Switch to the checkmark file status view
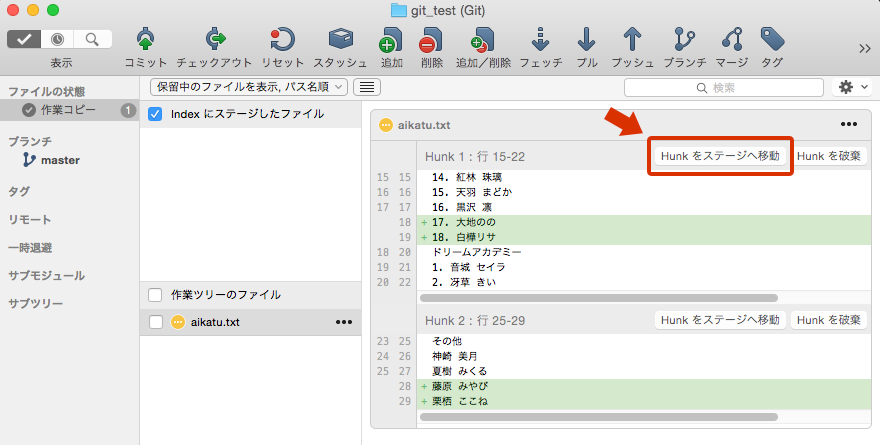880x445 pixels. tap(24, 39)
